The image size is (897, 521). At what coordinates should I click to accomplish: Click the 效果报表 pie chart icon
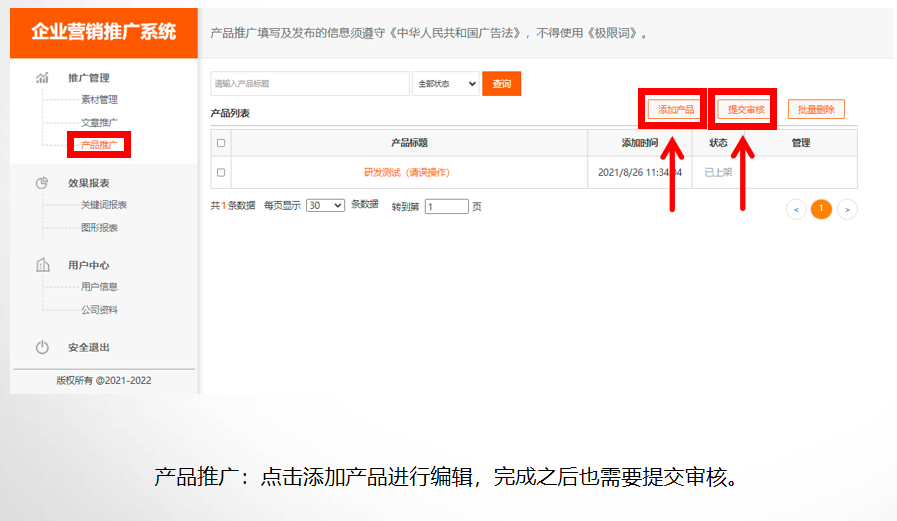[42, 183]
